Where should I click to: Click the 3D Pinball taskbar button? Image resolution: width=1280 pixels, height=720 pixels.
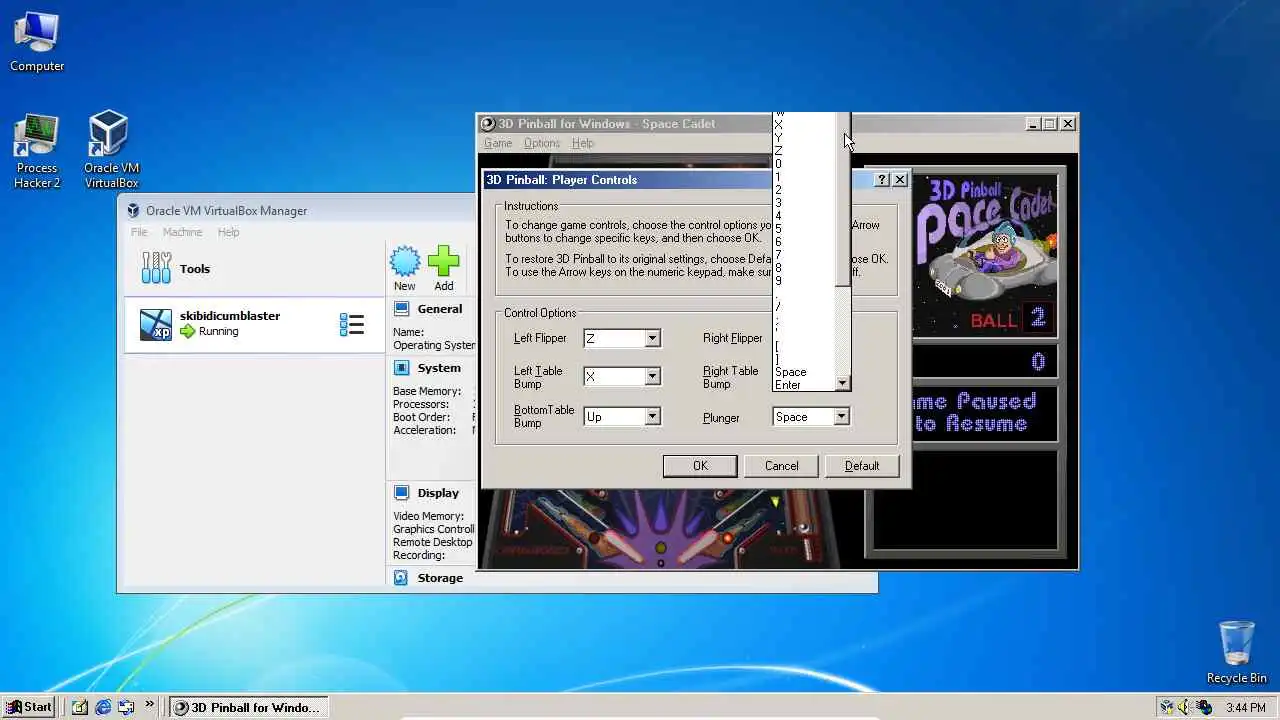click(x=247, y=707)
